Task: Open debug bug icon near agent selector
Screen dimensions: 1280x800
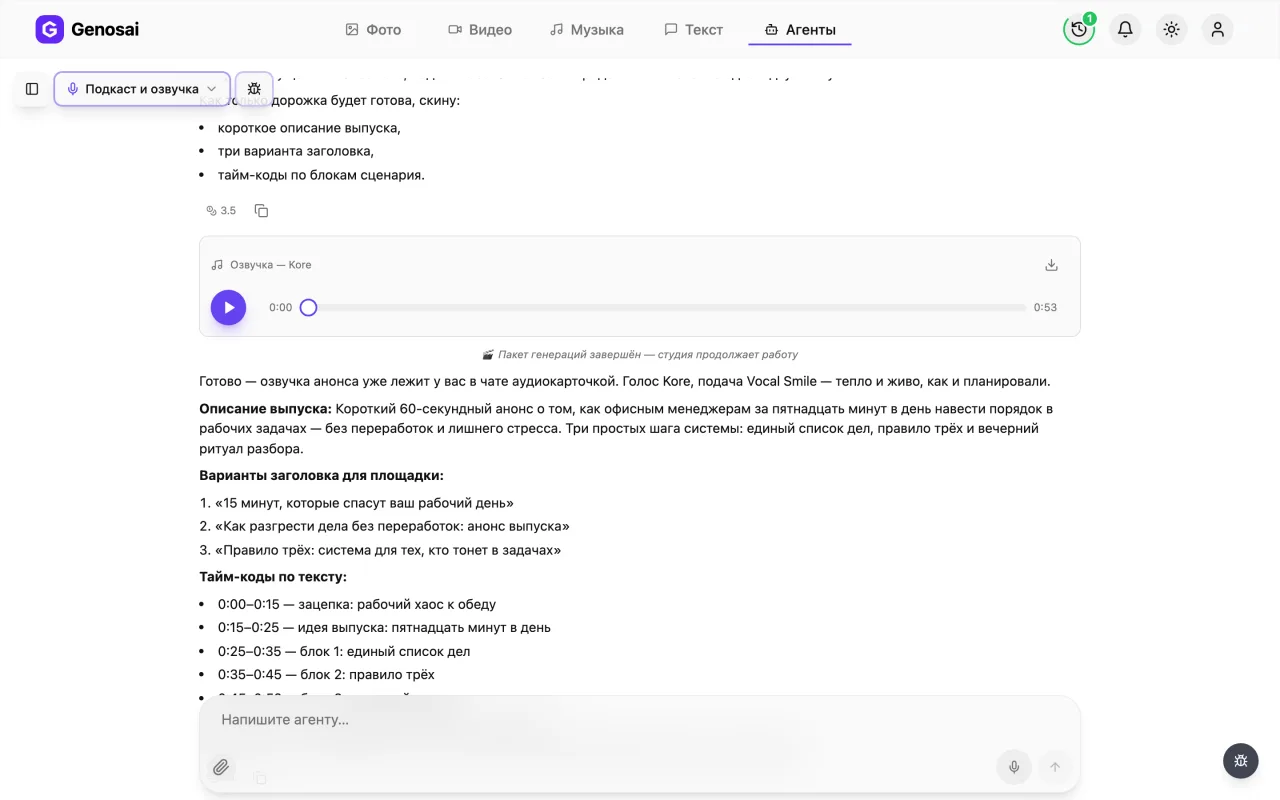Action: pyautogui.click(x=254, y=89)
